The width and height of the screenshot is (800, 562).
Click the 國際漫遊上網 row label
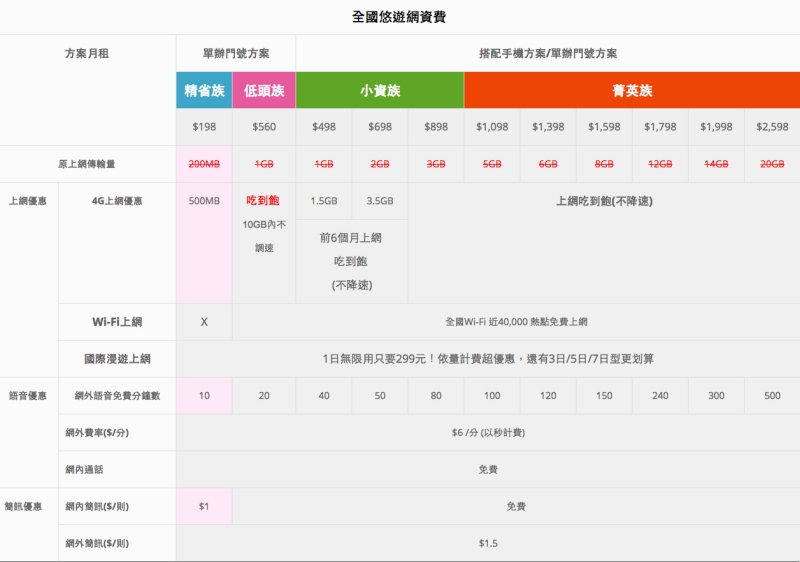point(117,358)
